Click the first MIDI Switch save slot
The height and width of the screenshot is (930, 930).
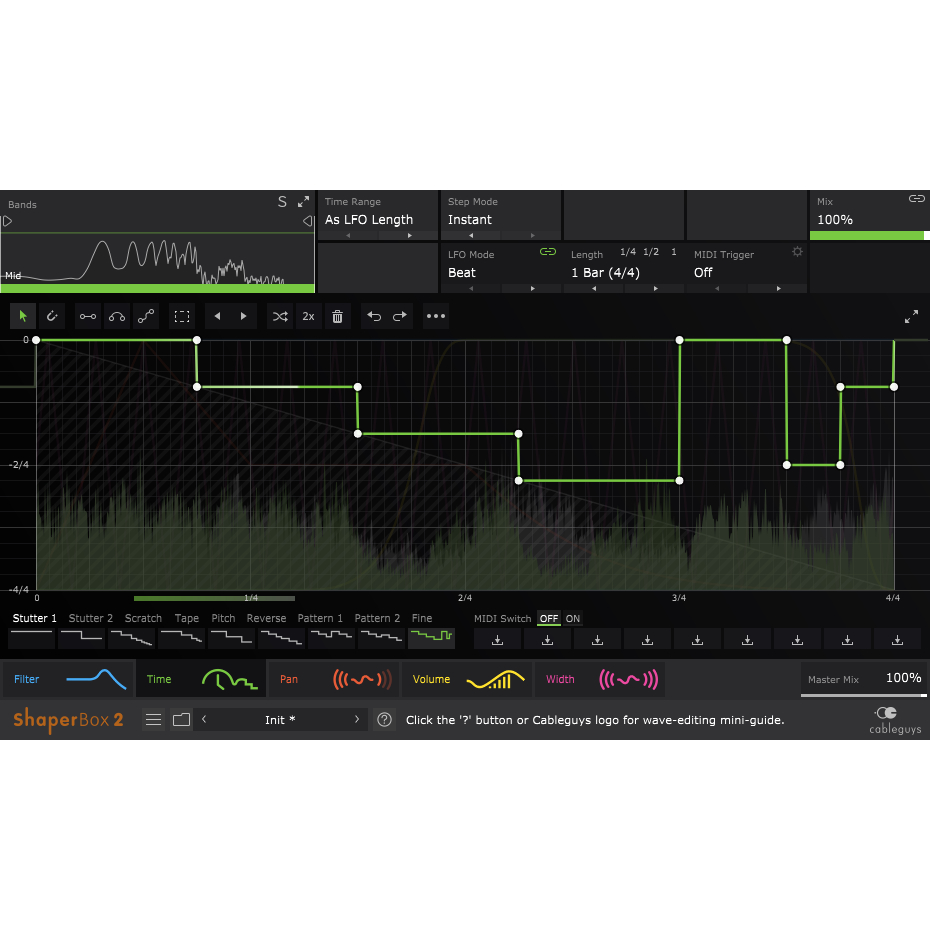pos(498,639)
